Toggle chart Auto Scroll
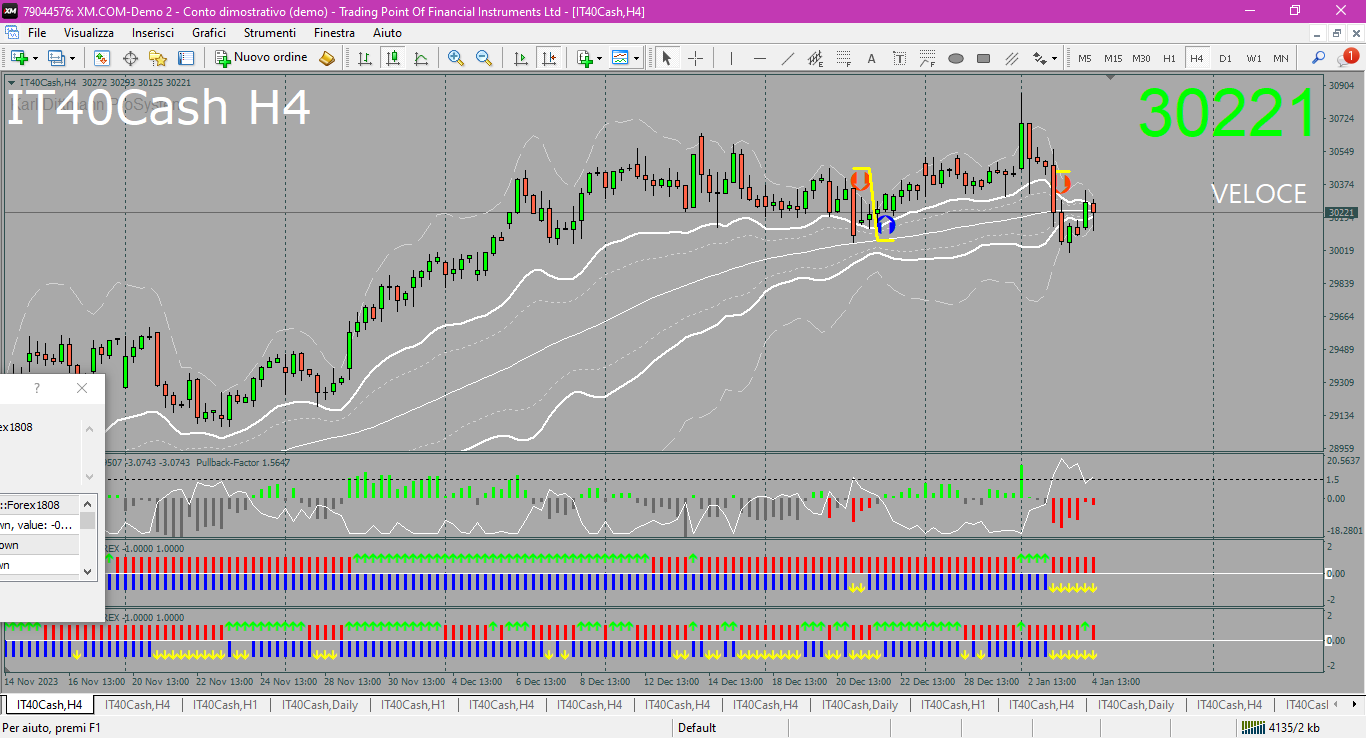This screenshot has width=1366, height=738. tap(520, 58)
